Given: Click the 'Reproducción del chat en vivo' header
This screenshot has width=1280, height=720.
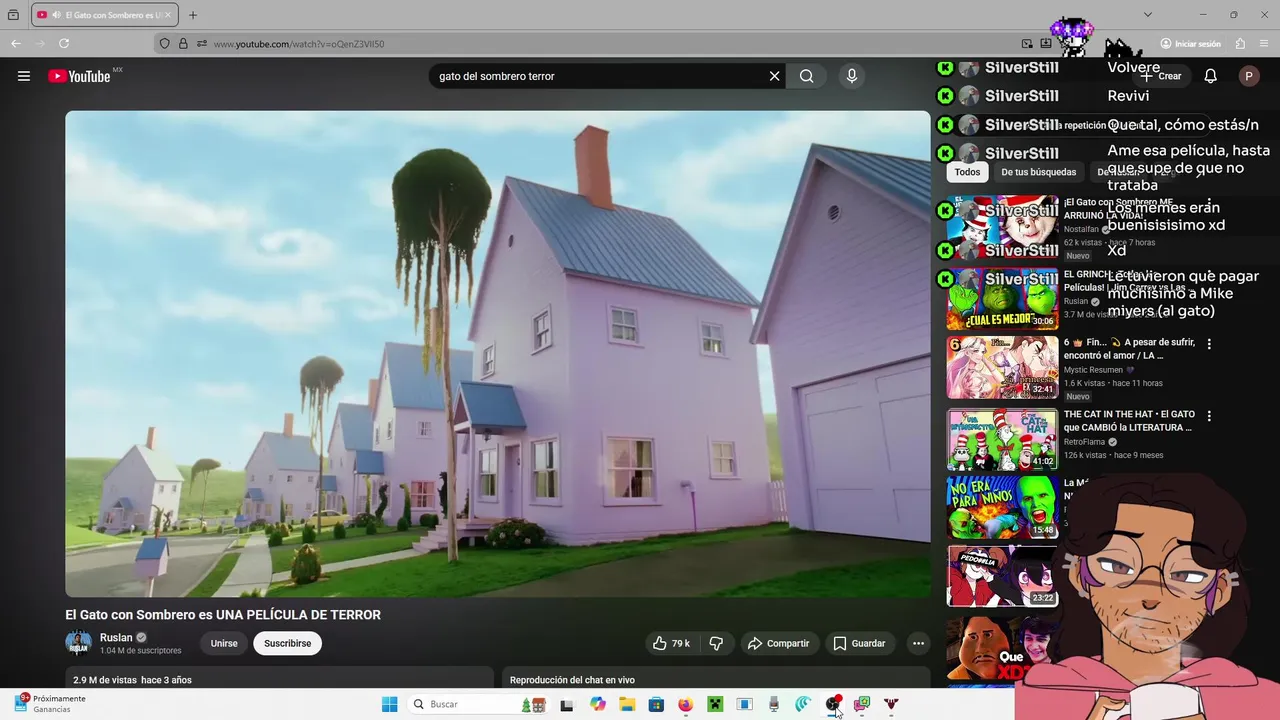Looking at the screenshot, I should 572,680.
